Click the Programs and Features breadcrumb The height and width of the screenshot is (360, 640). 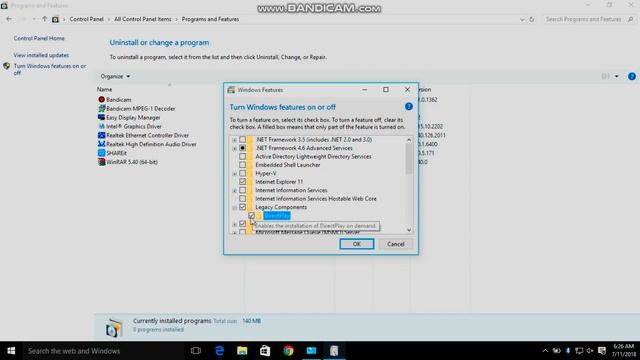pos(211,19)
